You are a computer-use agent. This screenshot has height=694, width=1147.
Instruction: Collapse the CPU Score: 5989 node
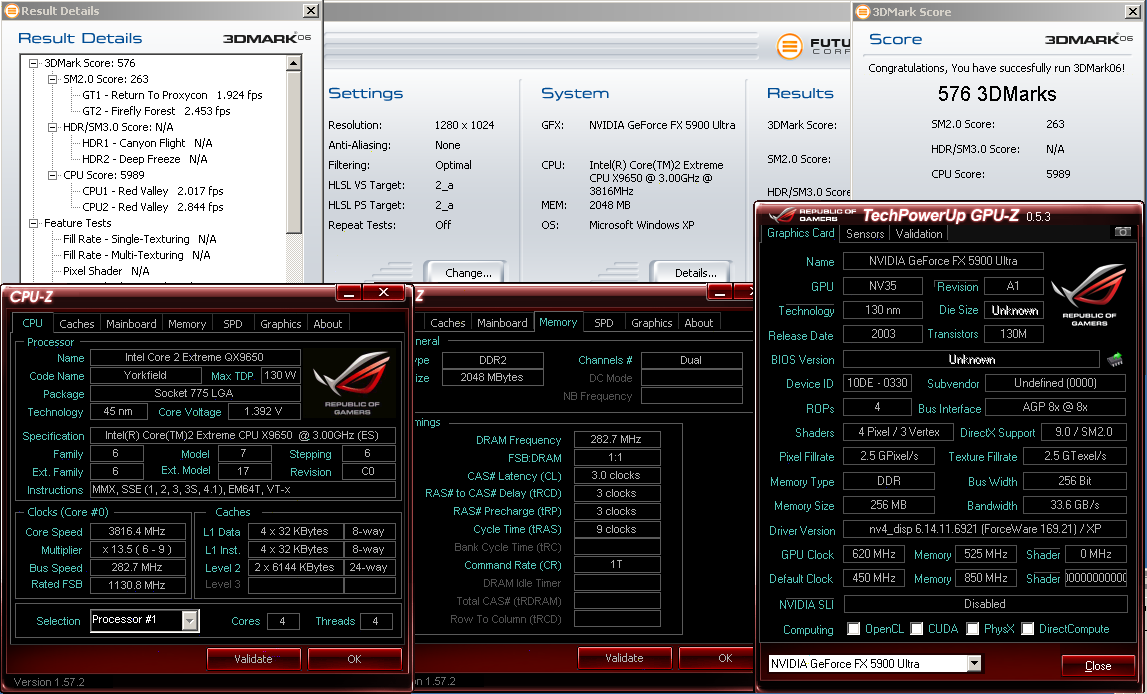coord(53,176)
